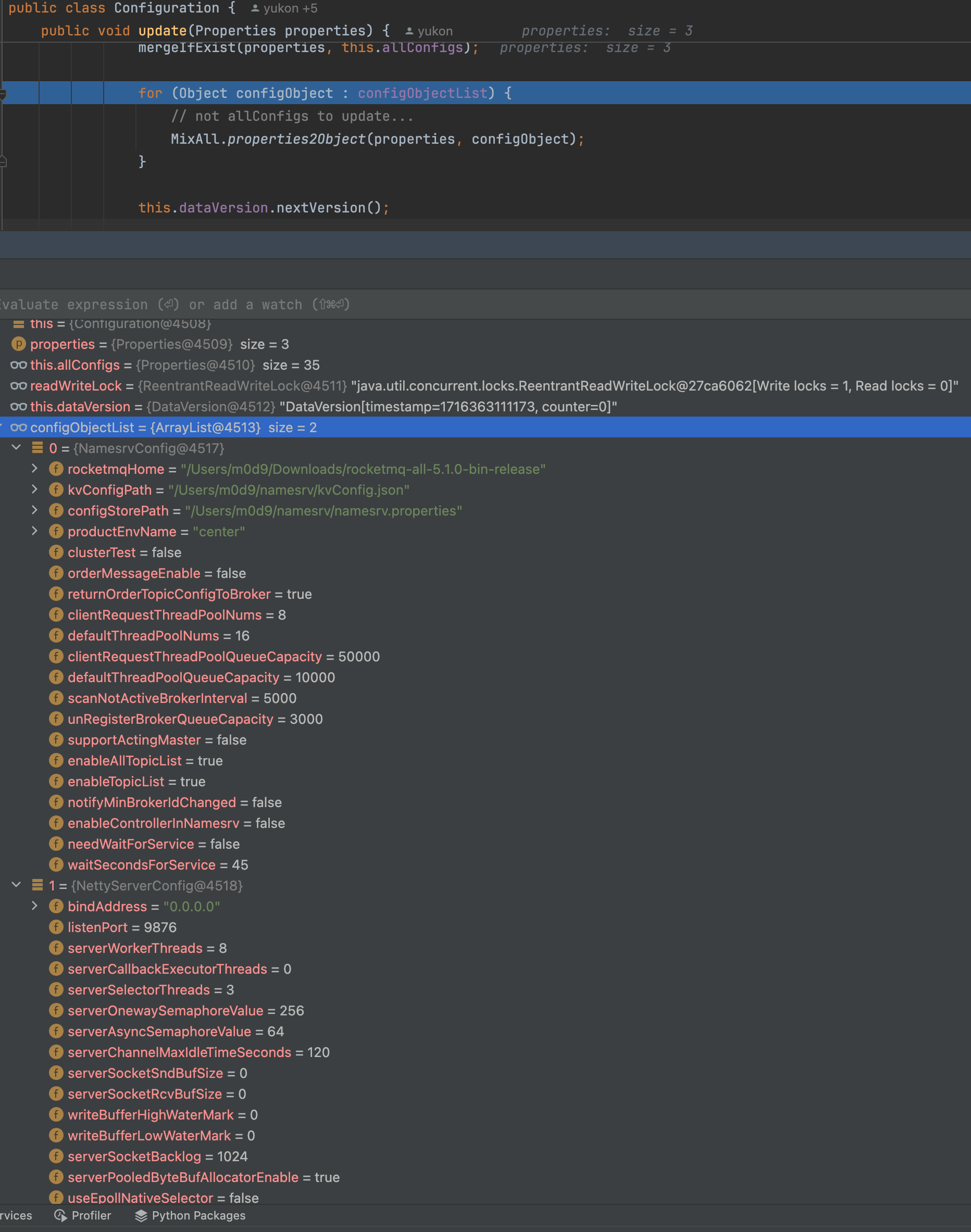
Task: Click the field icon beside rocketmqHome
Action: click(x=56, y=469)
